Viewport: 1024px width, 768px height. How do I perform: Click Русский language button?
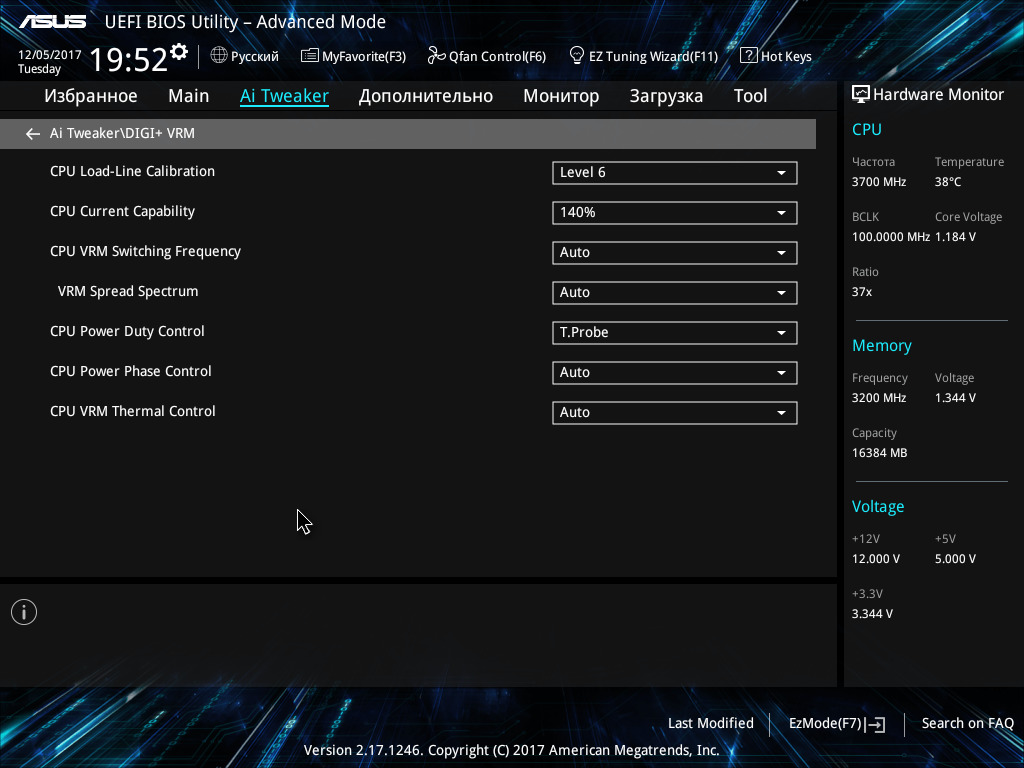coord(255,56)
